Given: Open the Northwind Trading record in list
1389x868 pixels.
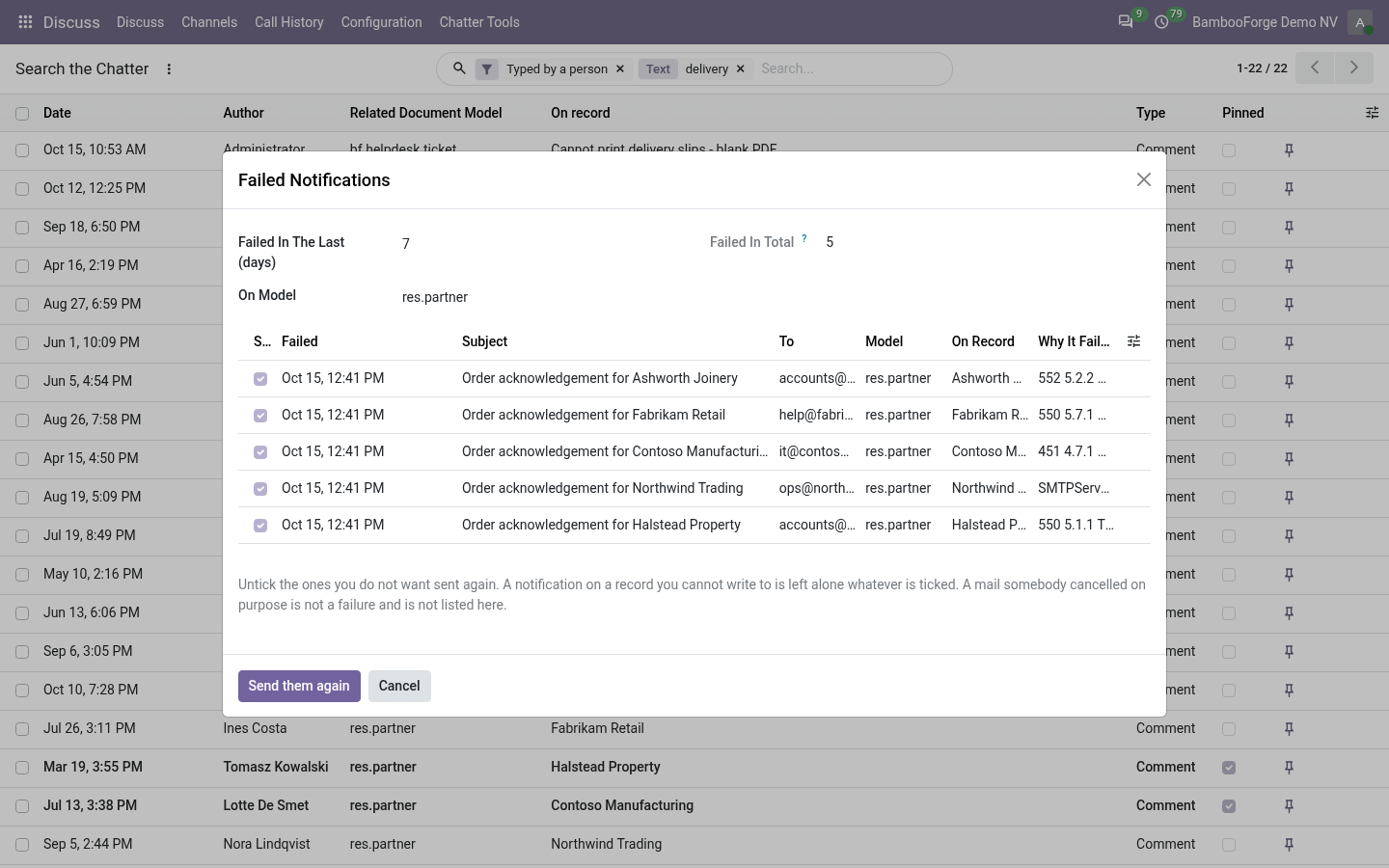Looking at the screenshot, I should 607,844.
